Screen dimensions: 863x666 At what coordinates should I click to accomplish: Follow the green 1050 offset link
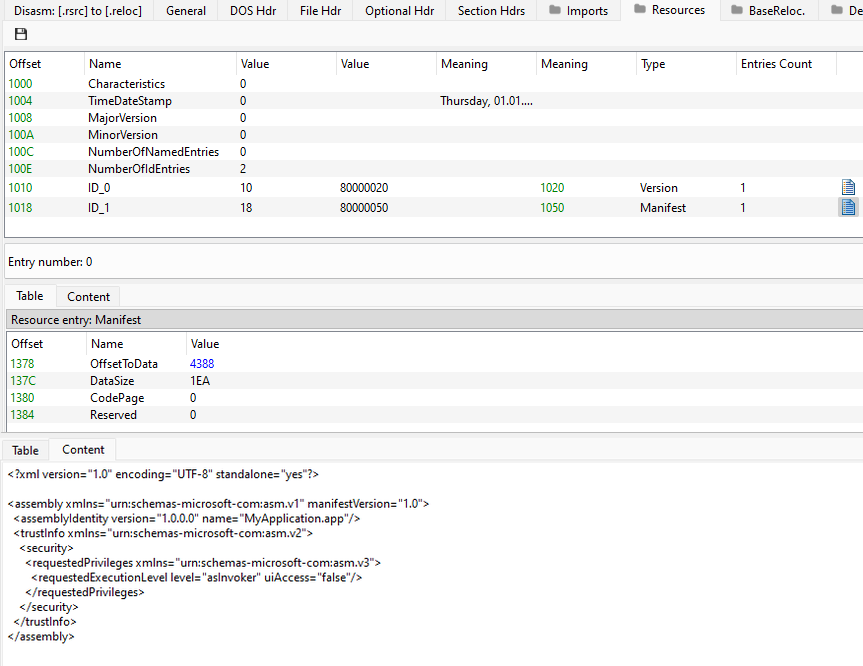(x=552, y=208)
